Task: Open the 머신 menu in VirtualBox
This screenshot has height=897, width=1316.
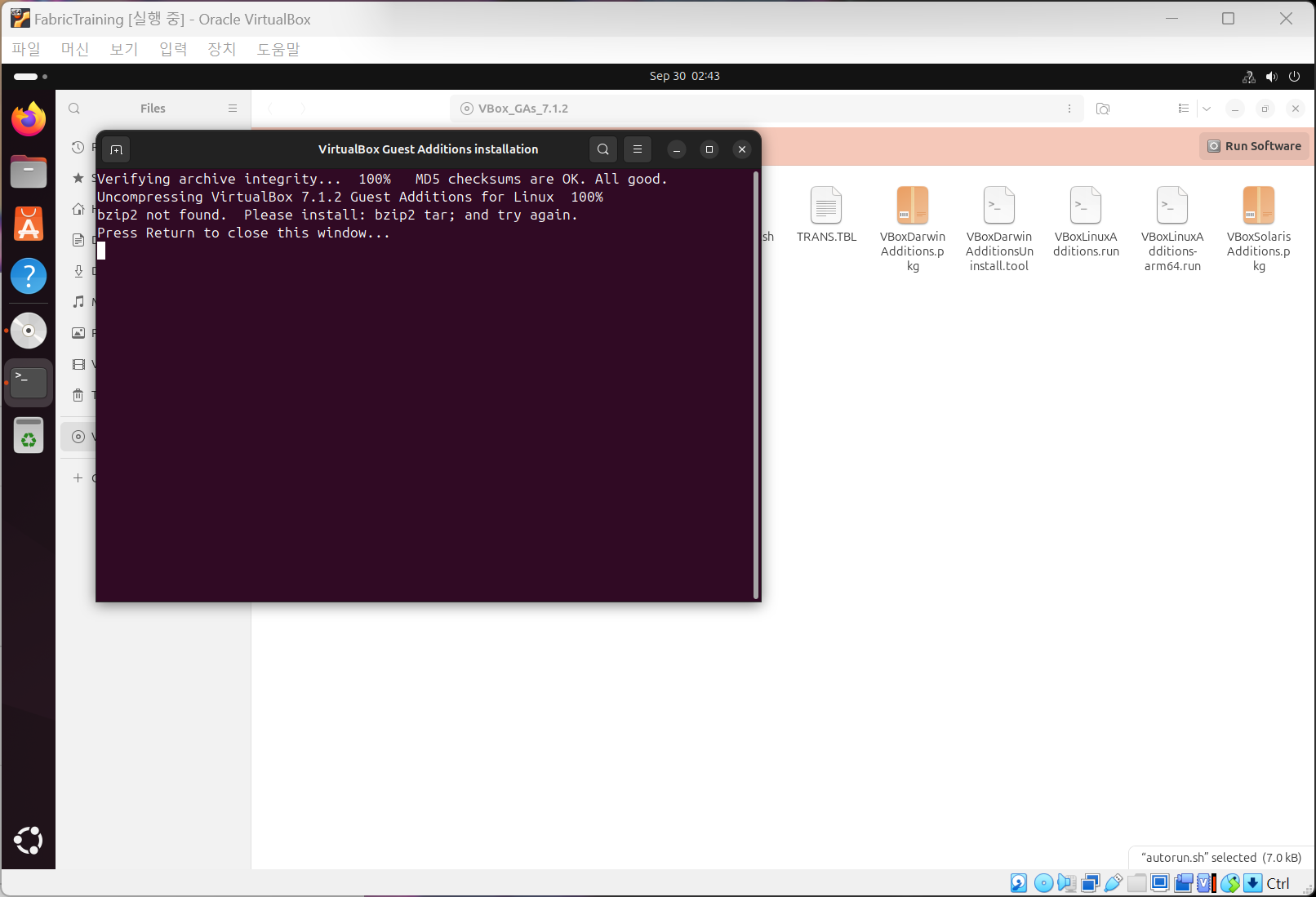Action: 75,49
